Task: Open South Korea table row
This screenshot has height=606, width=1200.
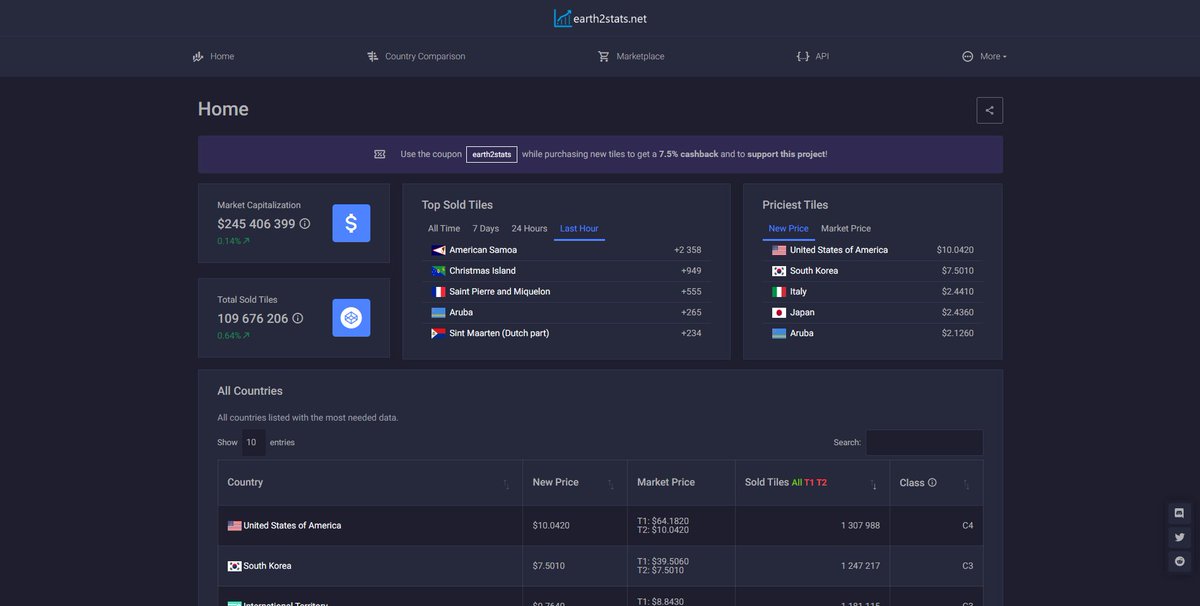Action: point(600,566)
